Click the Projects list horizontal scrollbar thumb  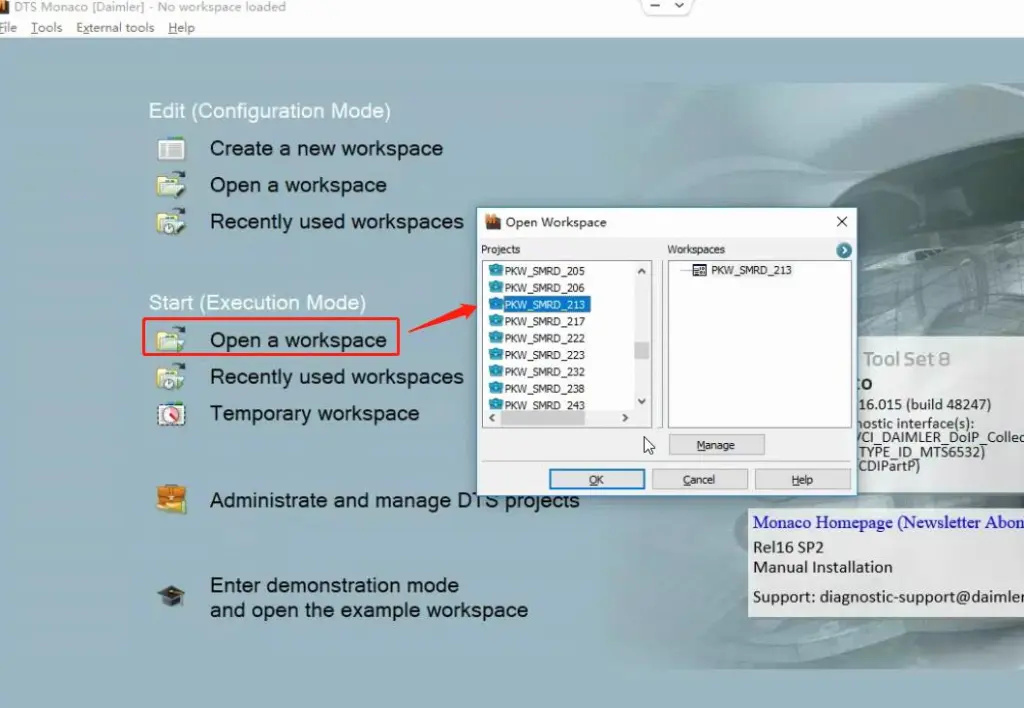[x=543, y=418]
